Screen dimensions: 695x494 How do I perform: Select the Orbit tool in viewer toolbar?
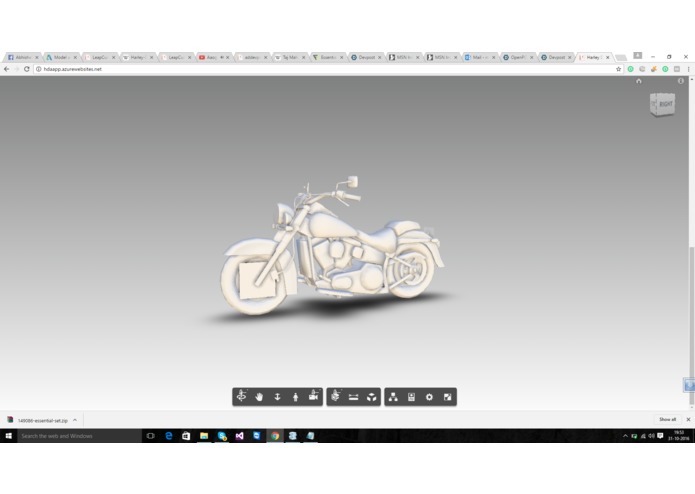241,397
